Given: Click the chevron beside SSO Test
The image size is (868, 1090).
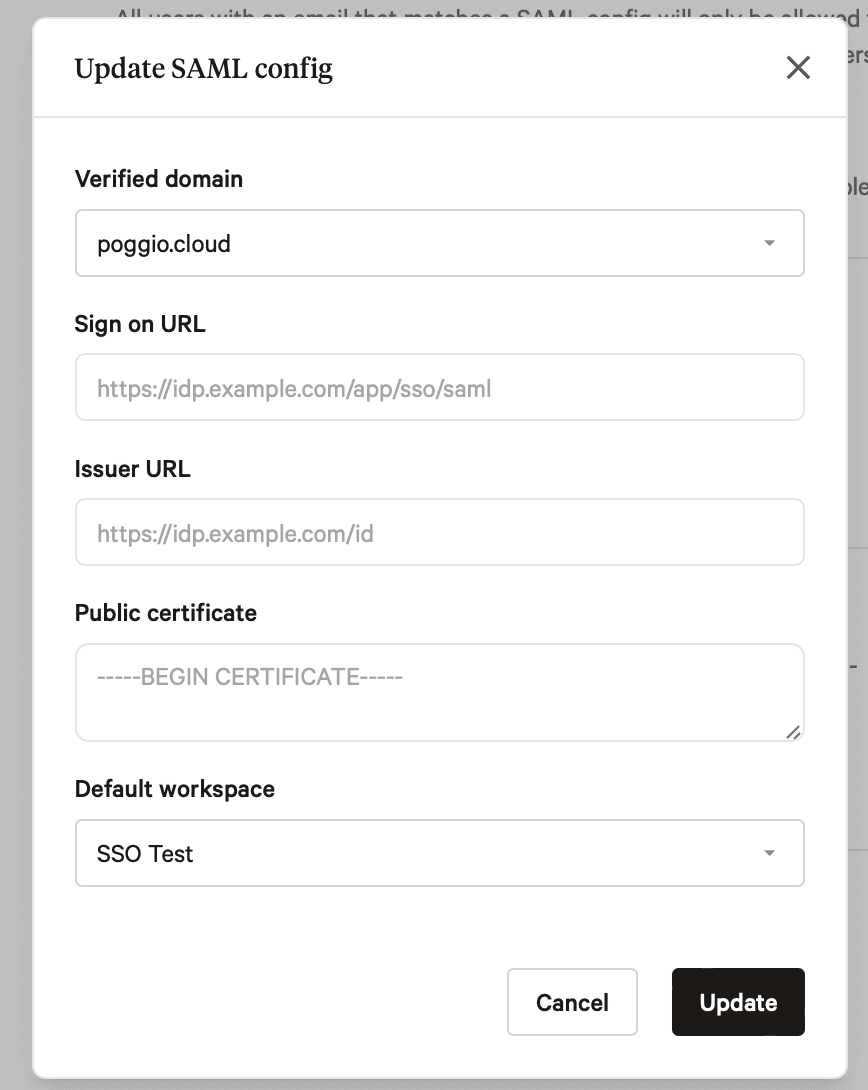Looking at the screenshot, I should pos(769,852).
